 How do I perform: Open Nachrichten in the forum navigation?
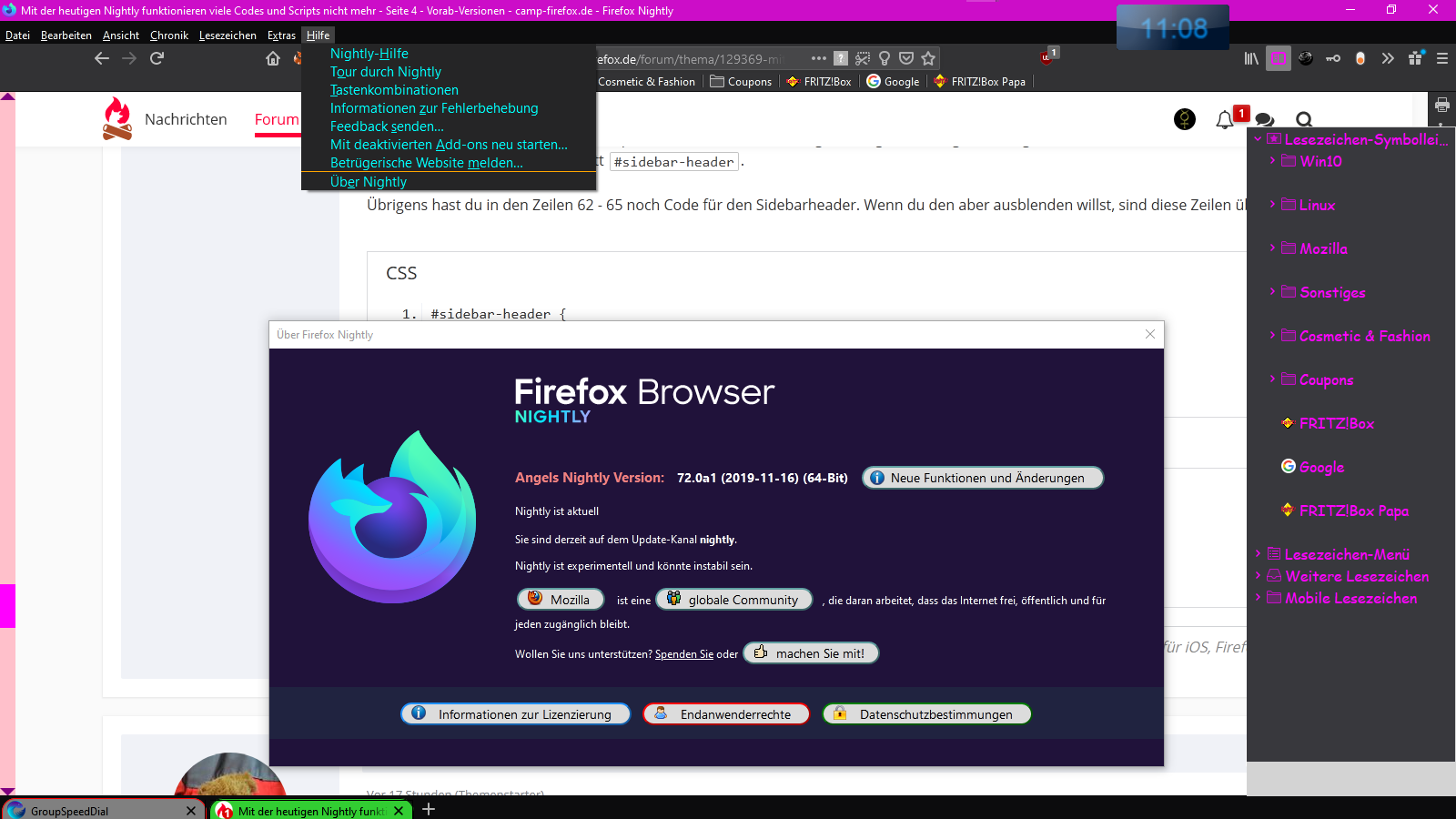click(x=186, y=119)
